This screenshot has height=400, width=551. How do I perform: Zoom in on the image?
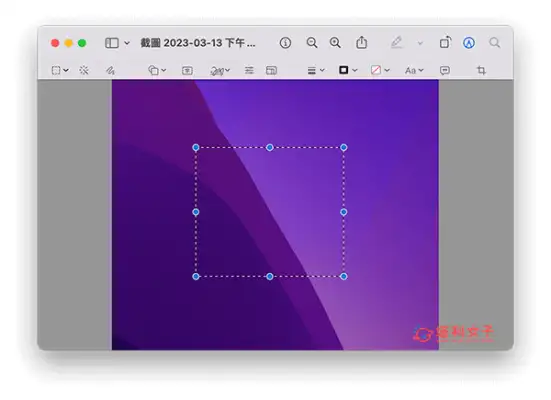pos(335,43)
